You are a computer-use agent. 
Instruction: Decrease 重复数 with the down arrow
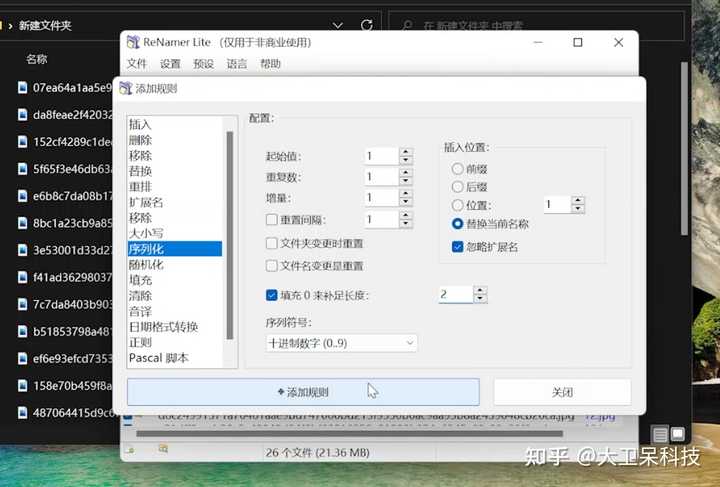click(x=405, y=181)
